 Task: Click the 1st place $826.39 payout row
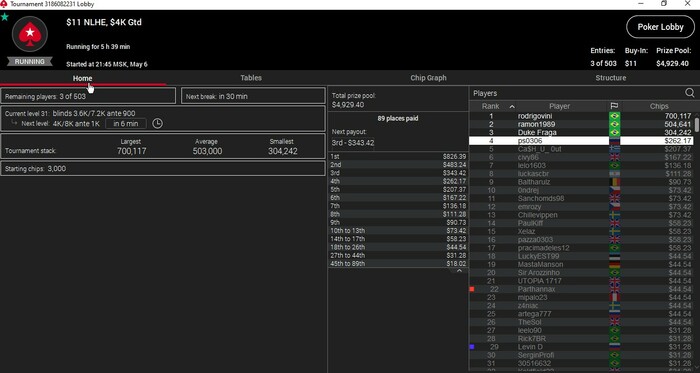(398, 157)
